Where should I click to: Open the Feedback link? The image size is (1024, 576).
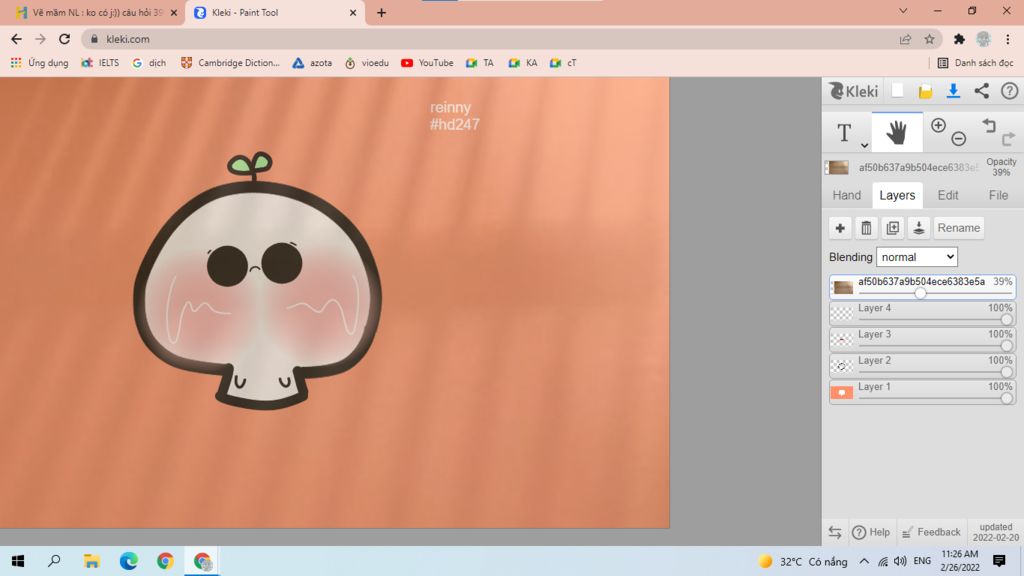pos(931,532)
